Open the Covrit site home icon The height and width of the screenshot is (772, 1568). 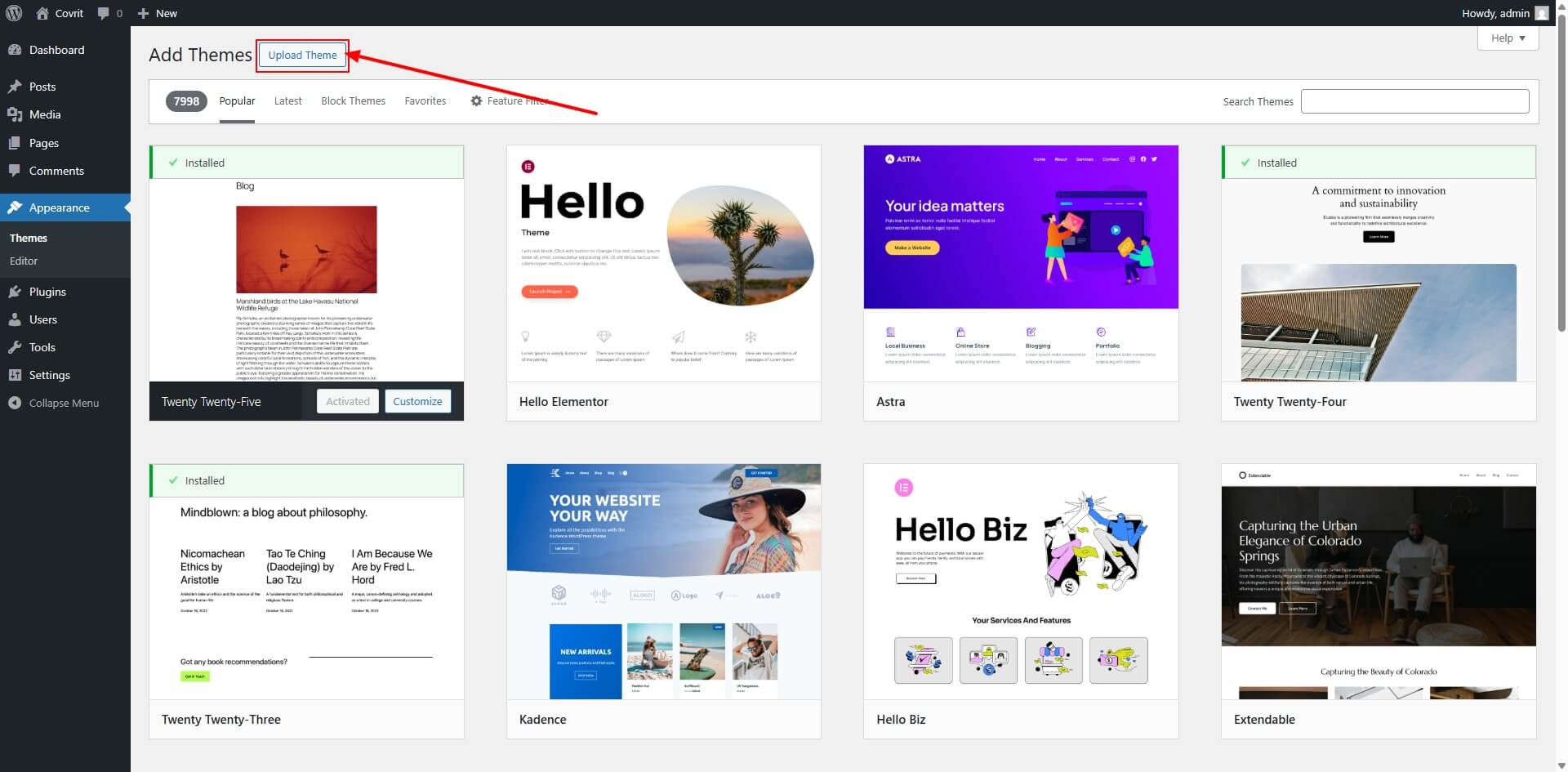click(42, 13)
